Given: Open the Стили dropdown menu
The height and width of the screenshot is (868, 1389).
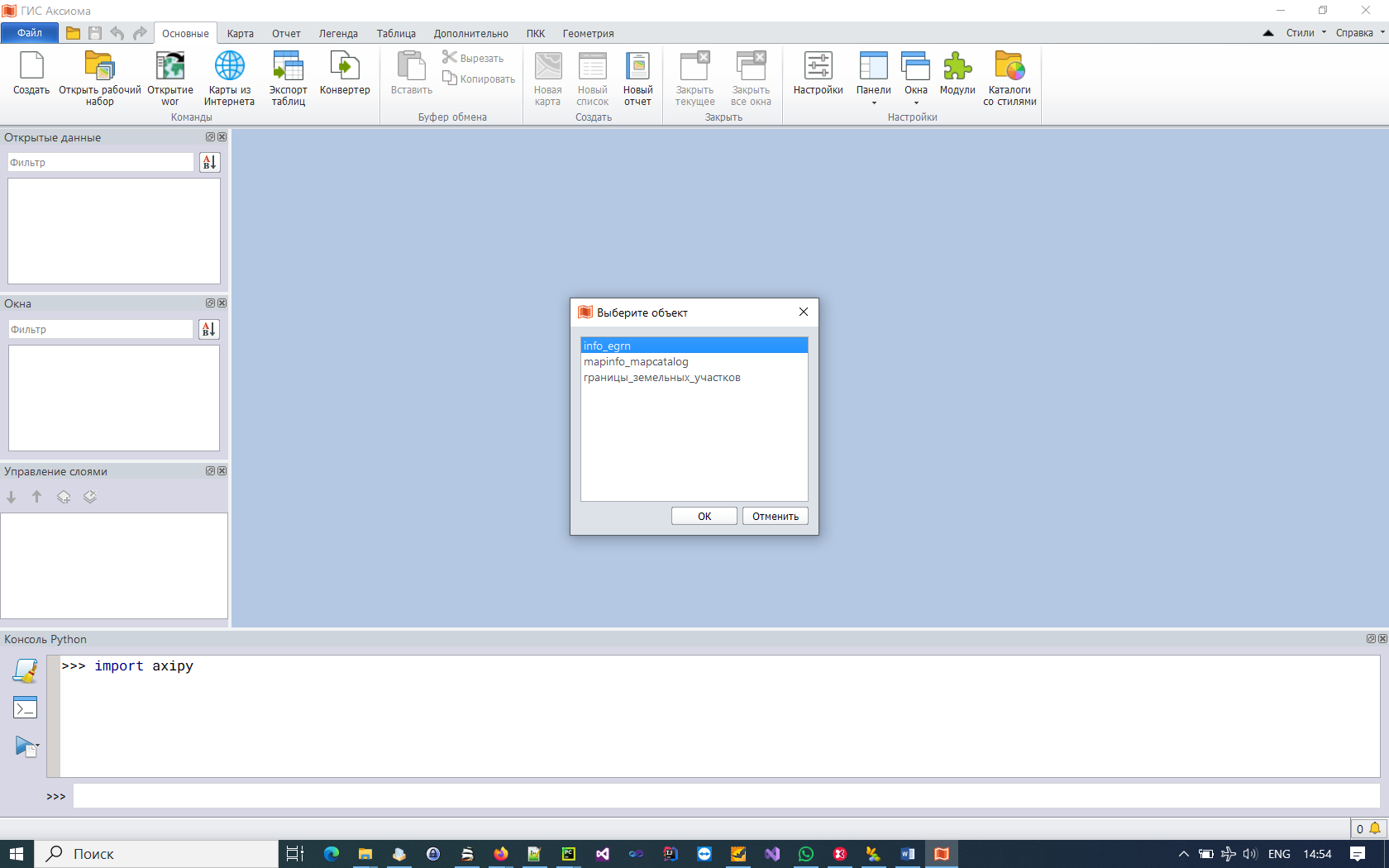Looking at the screenshot, I should [x=1305, y=33].
